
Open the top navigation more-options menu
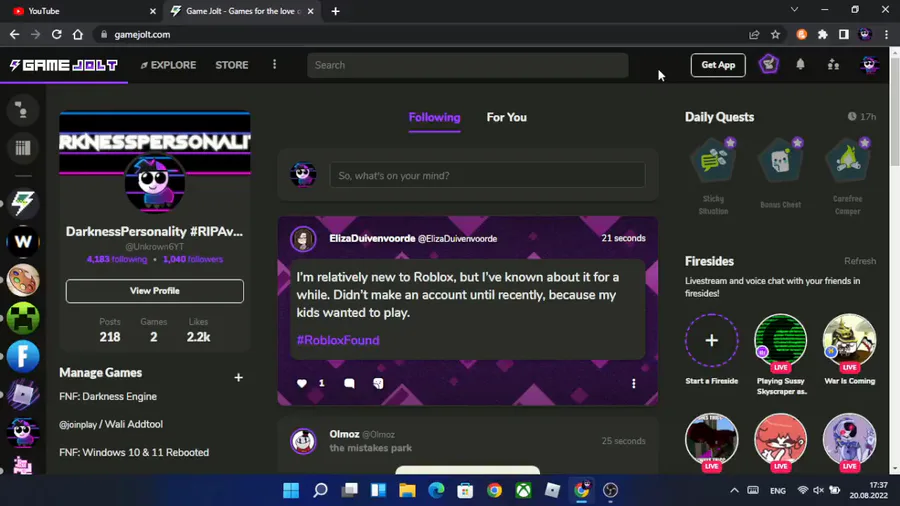point(274,64)
